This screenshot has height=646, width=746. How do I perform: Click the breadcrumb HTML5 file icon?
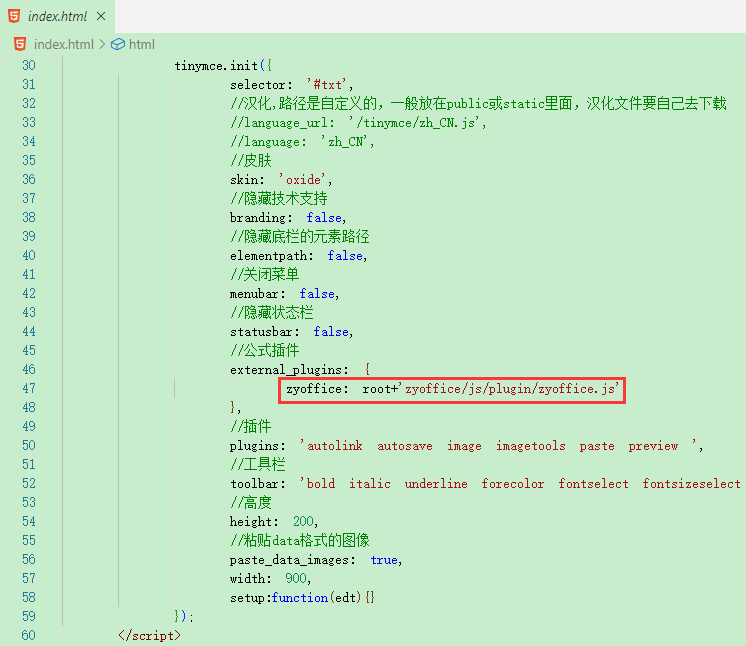[x=20, y=44]
